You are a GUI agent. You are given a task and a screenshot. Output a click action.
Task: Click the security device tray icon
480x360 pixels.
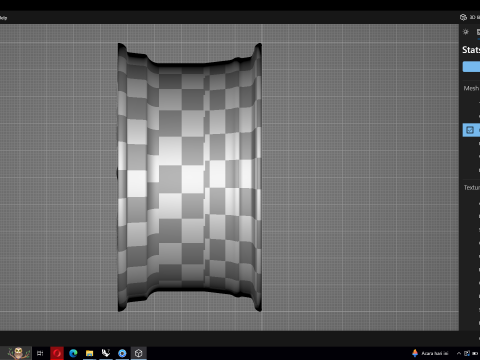[467, 353]
